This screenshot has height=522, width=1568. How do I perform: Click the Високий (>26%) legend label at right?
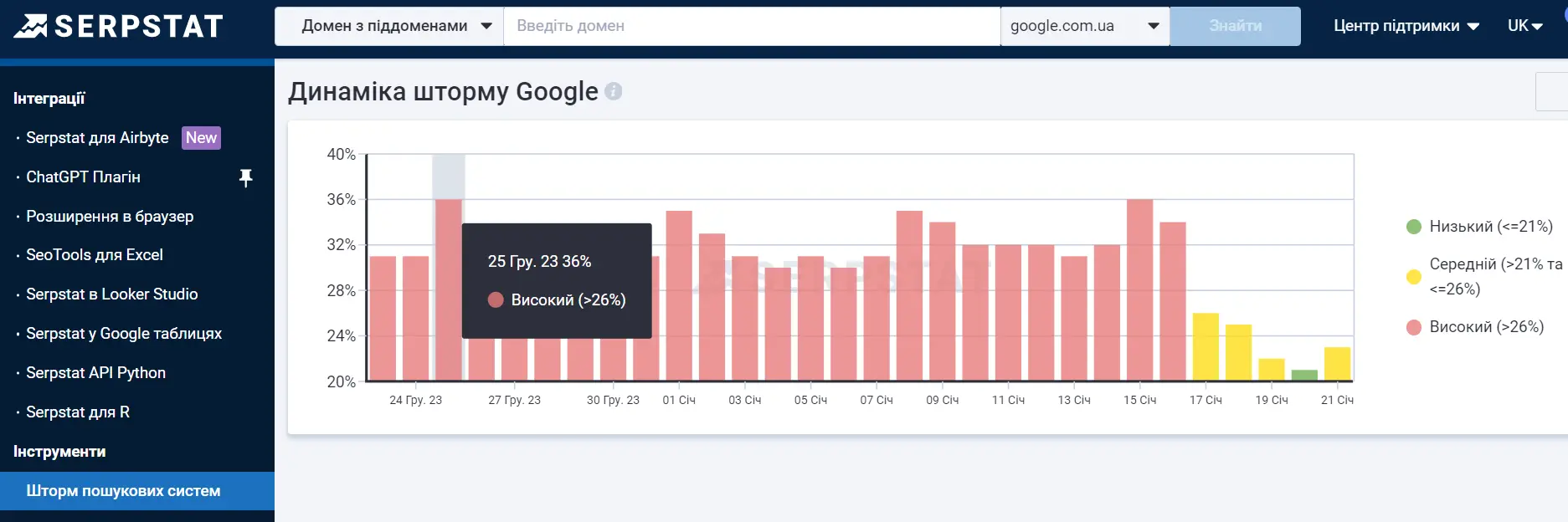pos(1487,327)
